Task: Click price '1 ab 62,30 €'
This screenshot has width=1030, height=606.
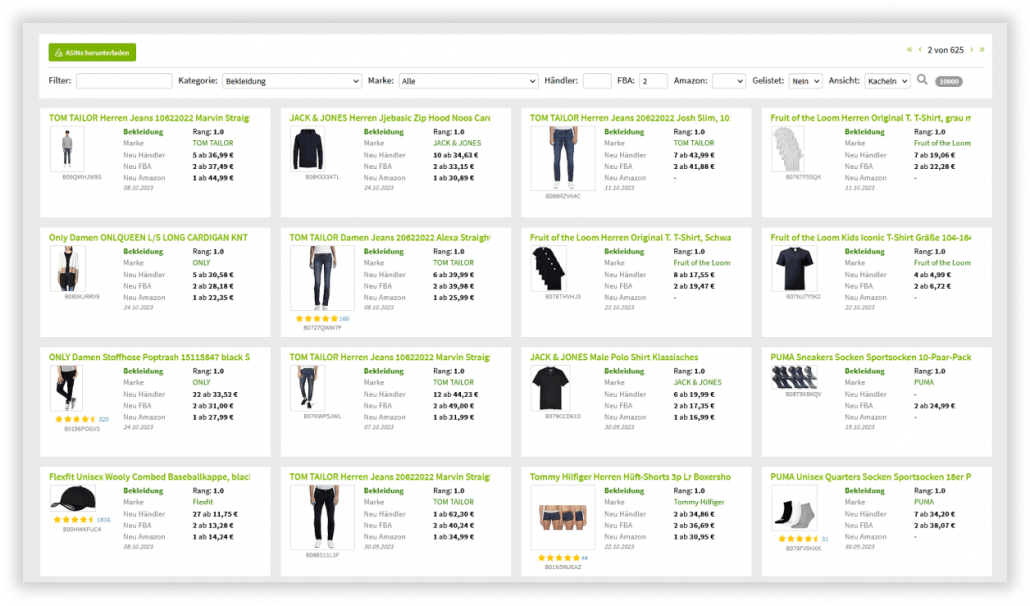Action: (x=453, y=514)
